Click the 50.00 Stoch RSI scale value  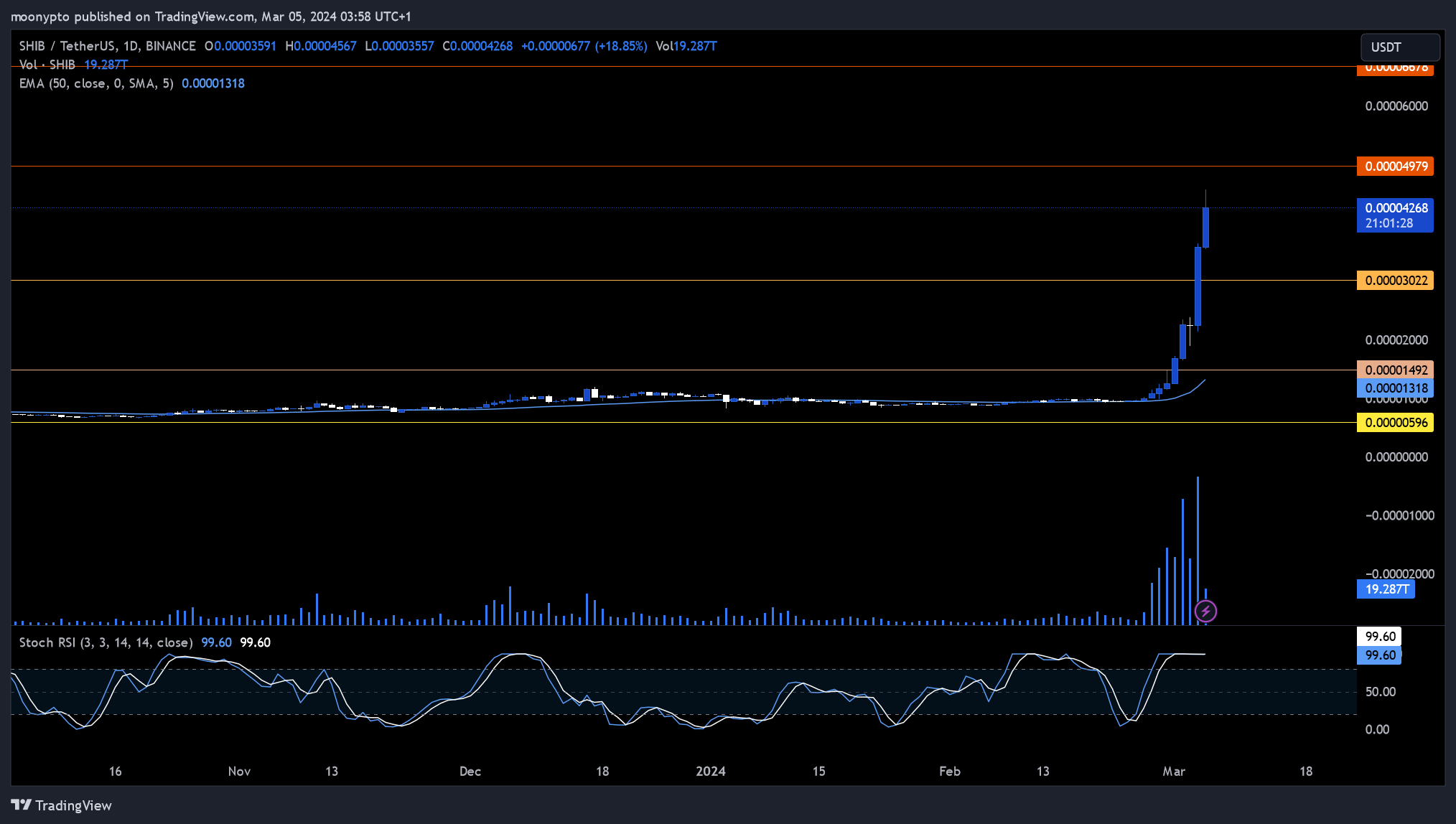click(1381, 692)
